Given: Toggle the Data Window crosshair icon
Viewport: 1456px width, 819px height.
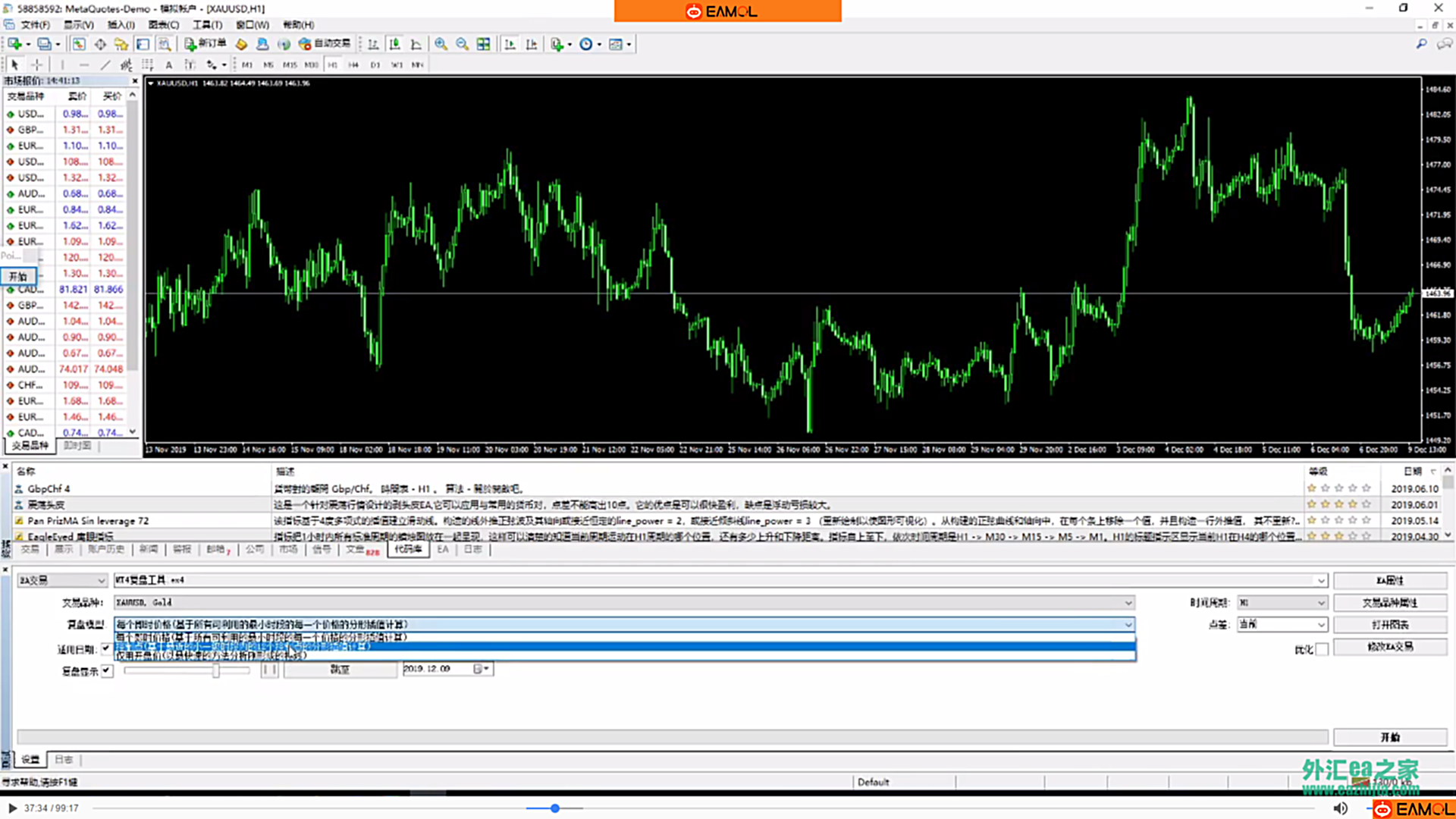Looking at the screenshot, I should 100,44.
